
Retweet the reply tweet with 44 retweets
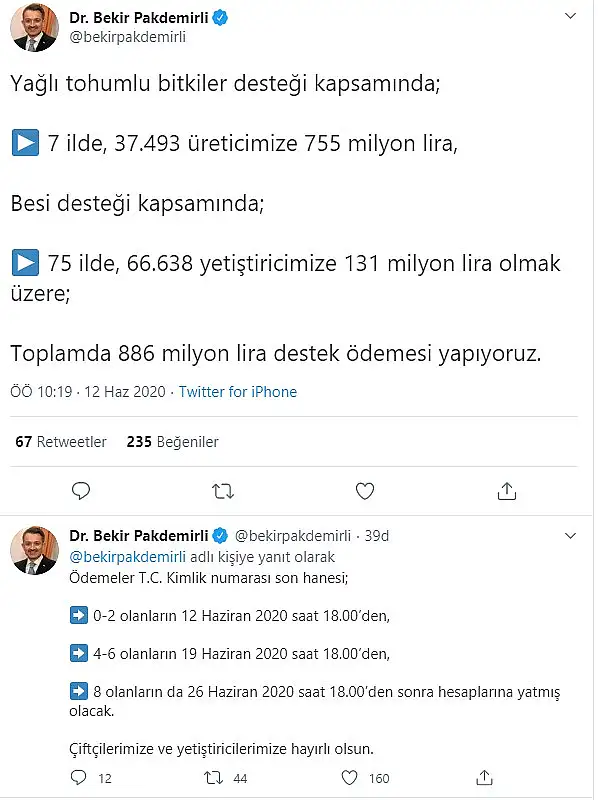(x=213, y=778)
